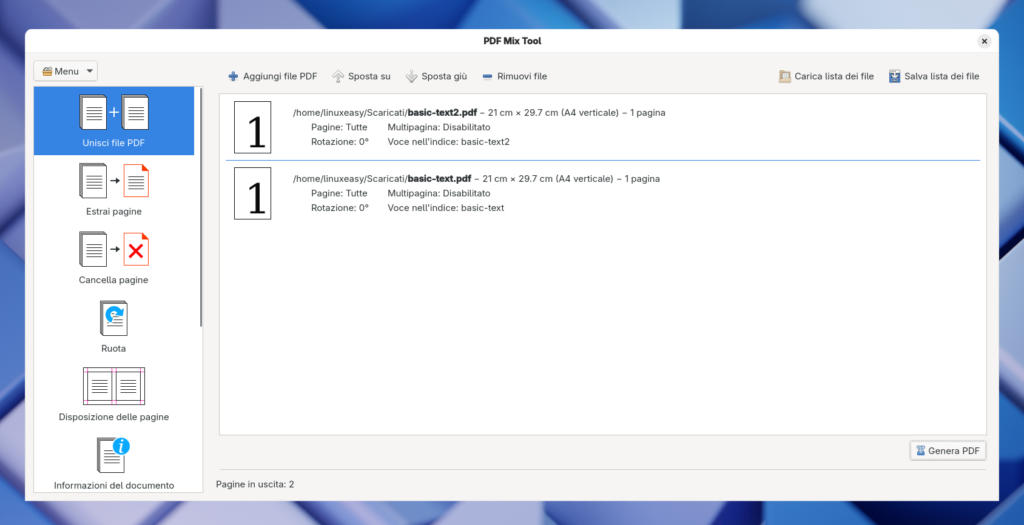1024x525 pixels.
Task: Close the PDF Mix Tool window
Action: [x=984, y=41]
